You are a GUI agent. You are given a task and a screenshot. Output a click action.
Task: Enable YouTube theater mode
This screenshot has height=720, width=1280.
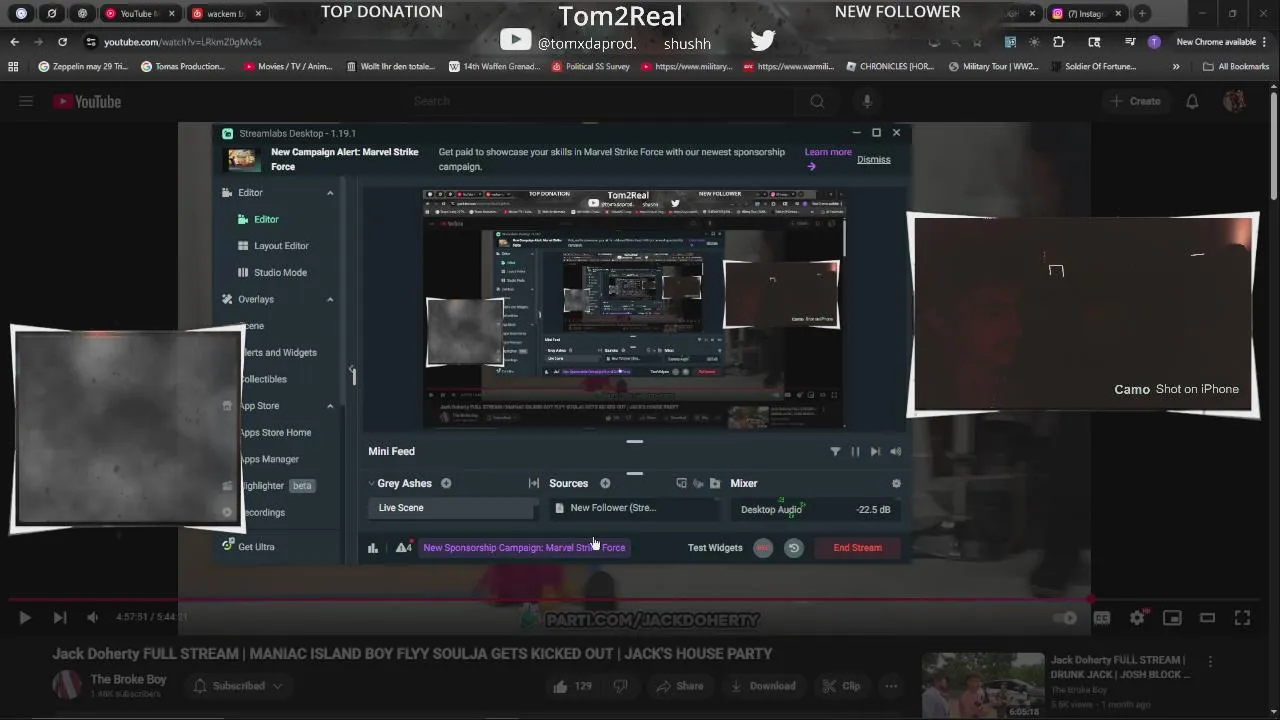click(x=1207, y=618)
